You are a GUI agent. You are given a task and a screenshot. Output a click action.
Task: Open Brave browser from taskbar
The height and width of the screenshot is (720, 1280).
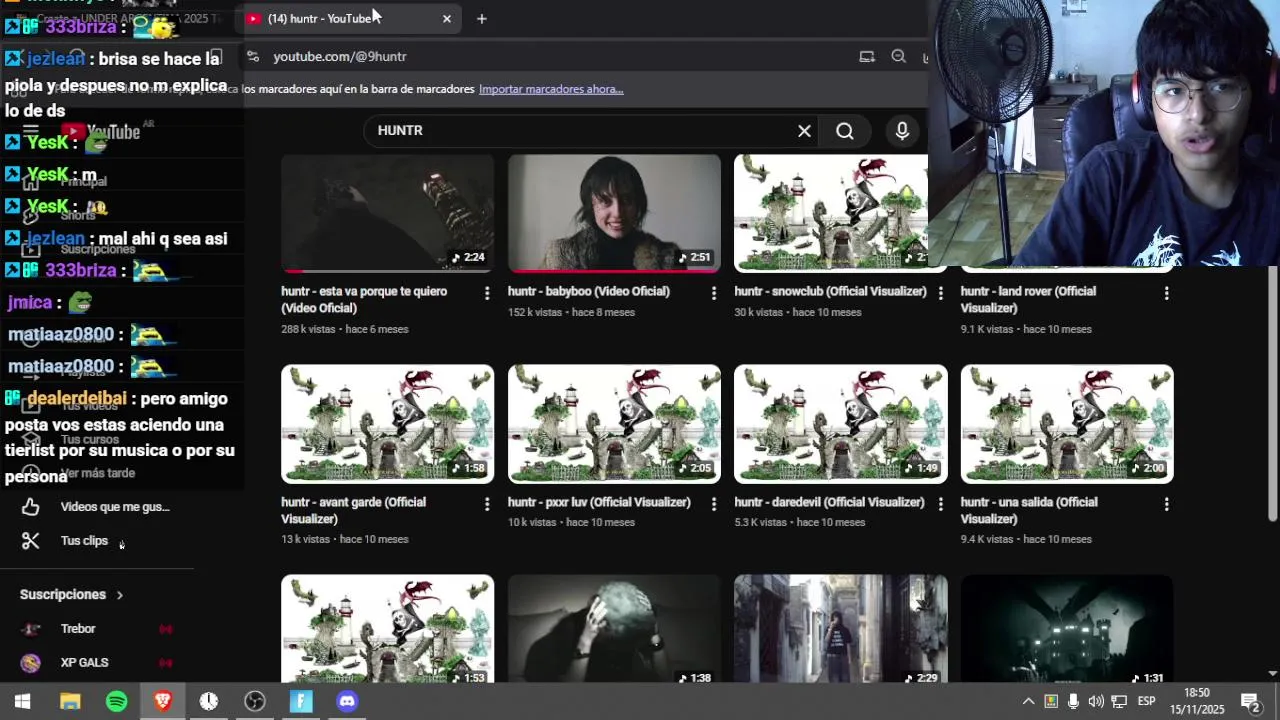click(x=163, y=702)
